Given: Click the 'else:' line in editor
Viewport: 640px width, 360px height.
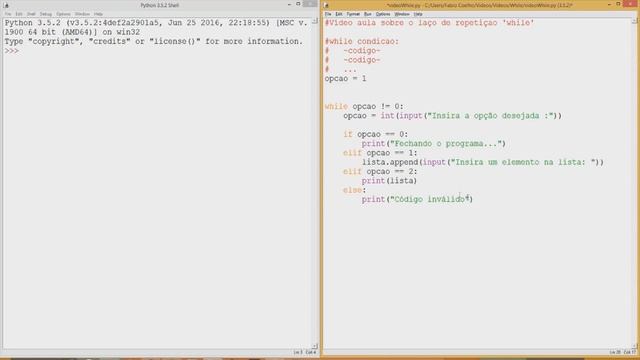Looking at the screenshot, I should 355,190.
